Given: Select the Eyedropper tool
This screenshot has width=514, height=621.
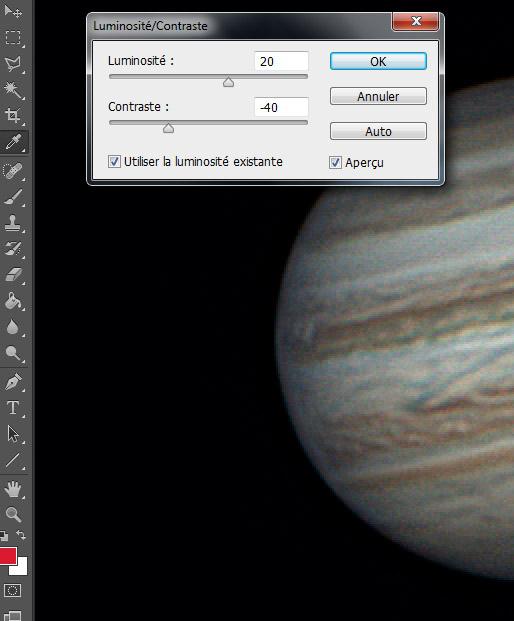Looking at the screenshot, I should [x=13, y=142].
